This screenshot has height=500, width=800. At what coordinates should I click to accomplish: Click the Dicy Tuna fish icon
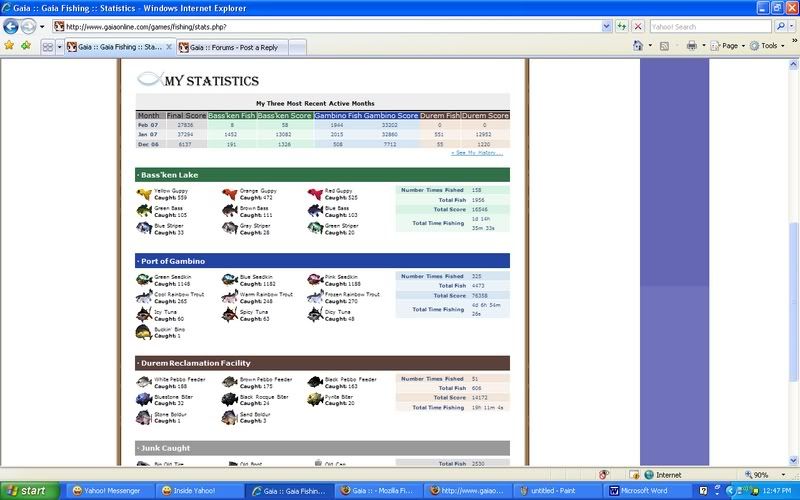click(315, 314)
